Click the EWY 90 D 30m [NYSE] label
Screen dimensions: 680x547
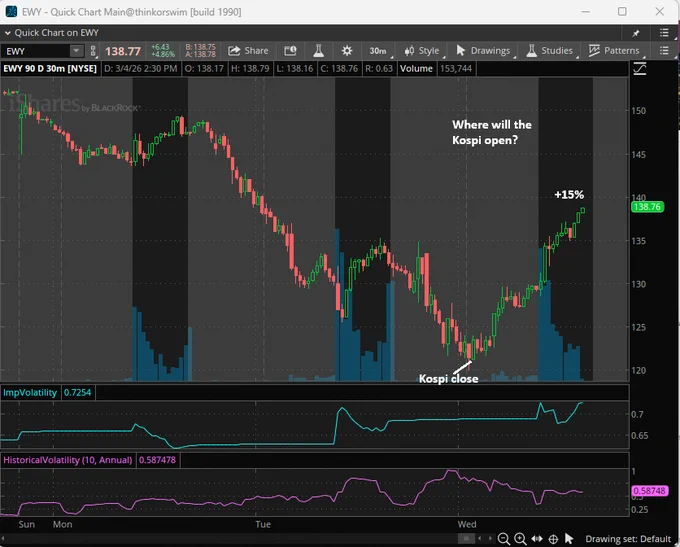coord(50,69)
